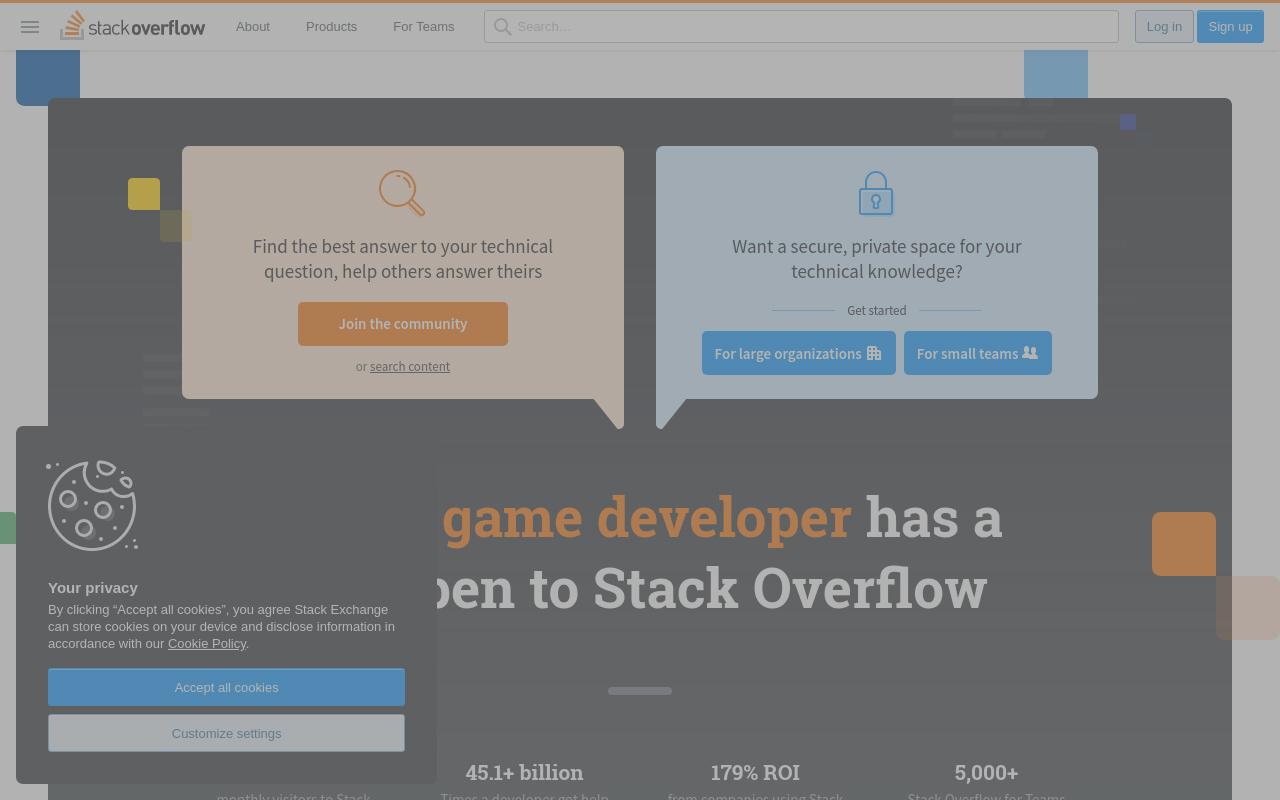1280x800 pixels.
Task: Click the '45.1+ billion' statistic
Action: tap(524, 773)
